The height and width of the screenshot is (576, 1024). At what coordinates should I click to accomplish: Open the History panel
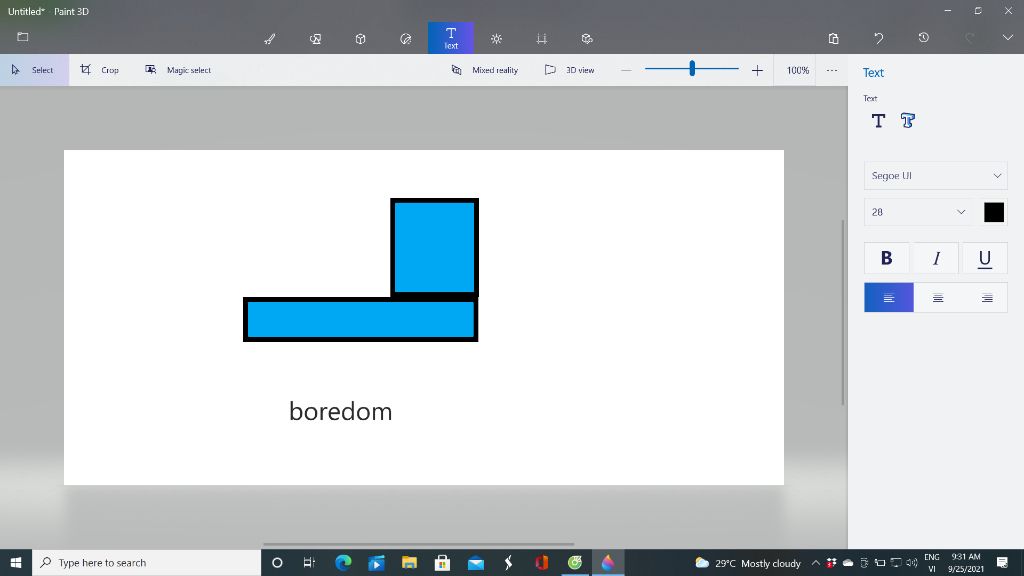923,38
